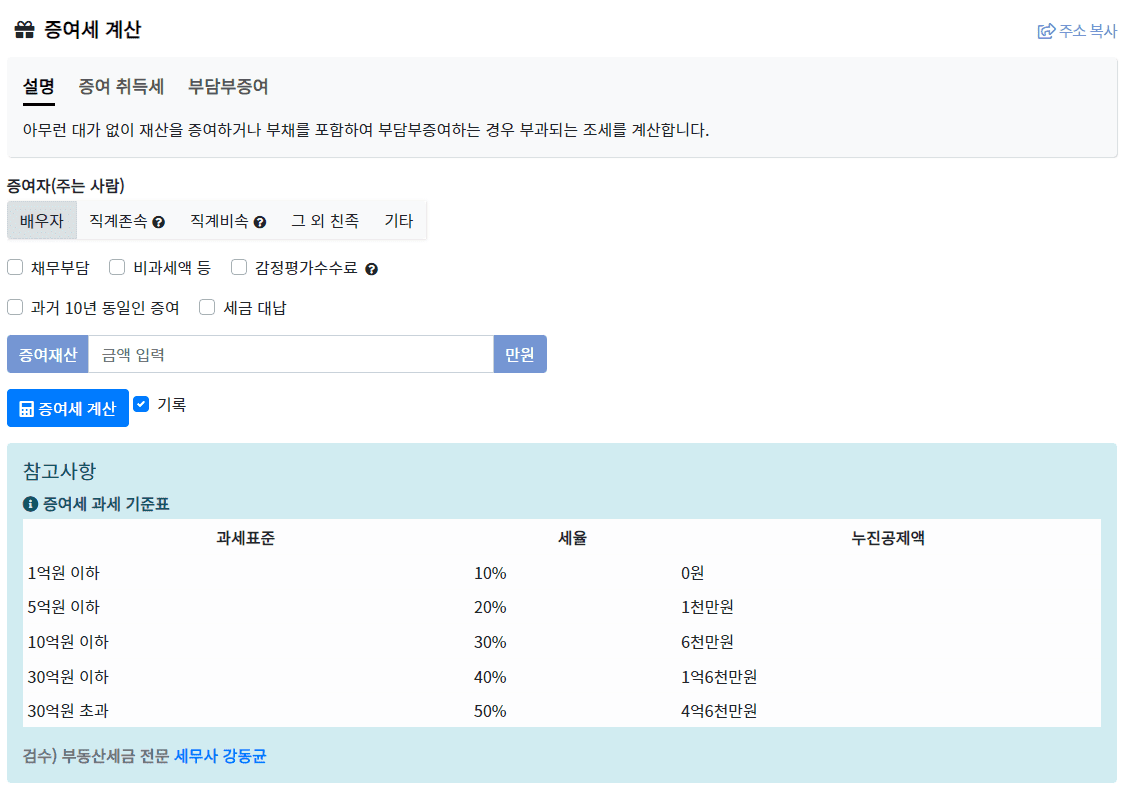The image size is (1125, 791).
Task: Open the 부담부증여 tab
Action: [x=228, y=87]
